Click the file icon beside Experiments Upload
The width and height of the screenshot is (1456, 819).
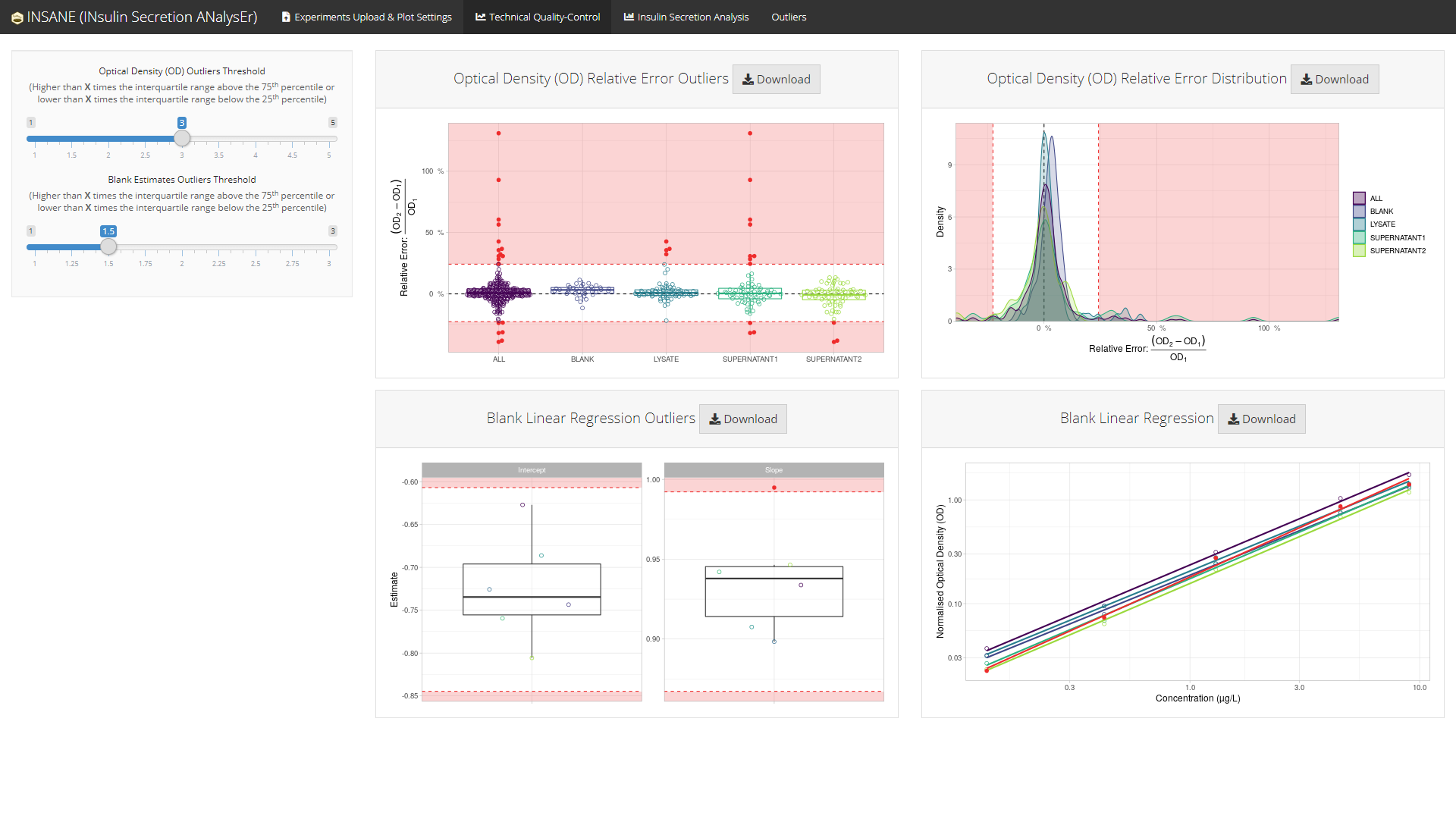click(x=286, y=17)
